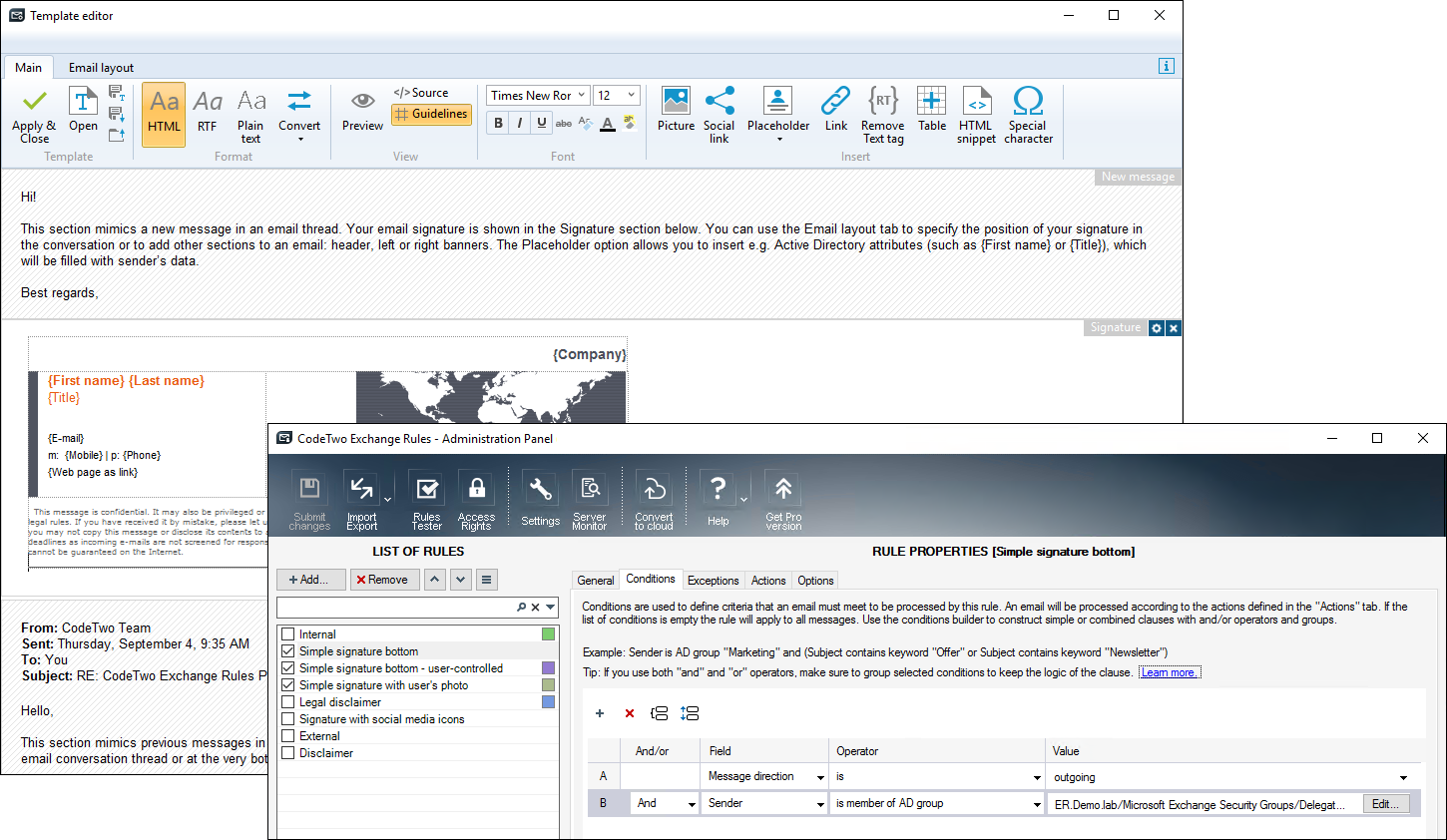Open the Import Export dropdown arrow
This screenshot has width=1447, height=840.
(x=388, y=499)
